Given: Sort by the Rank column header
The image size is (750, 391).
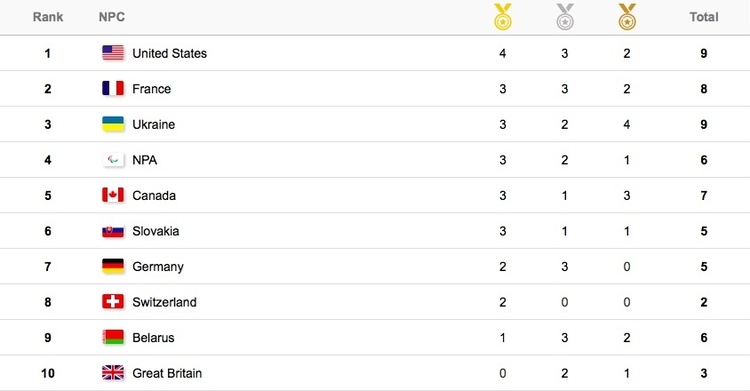Looking at the screenshot, I should (x=48, y=17).
